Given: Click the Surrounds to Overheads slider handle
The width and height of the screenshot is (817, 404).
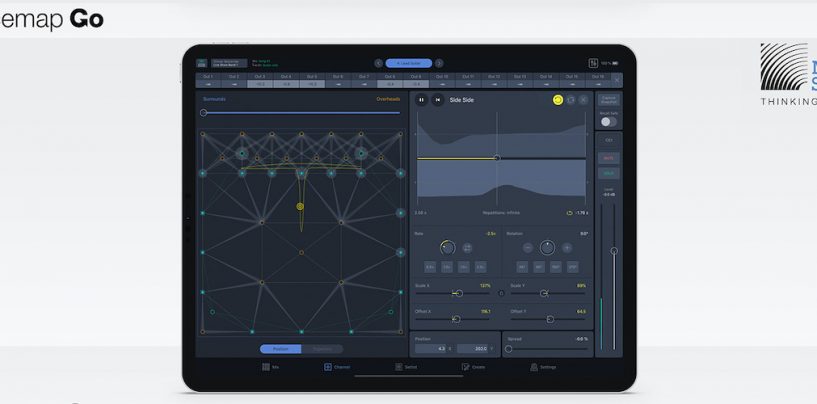Looking at the screenshot, I should [x=204, y=113].
